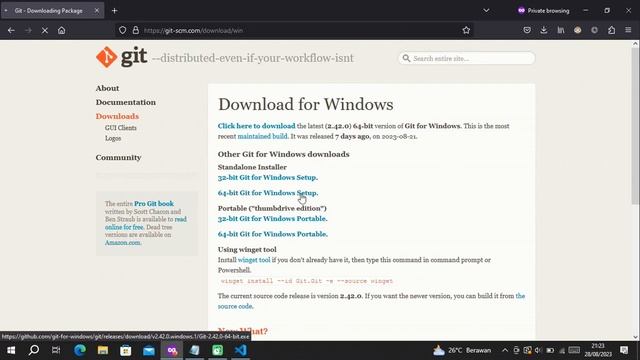Open the About section

[x=107, y=88]
